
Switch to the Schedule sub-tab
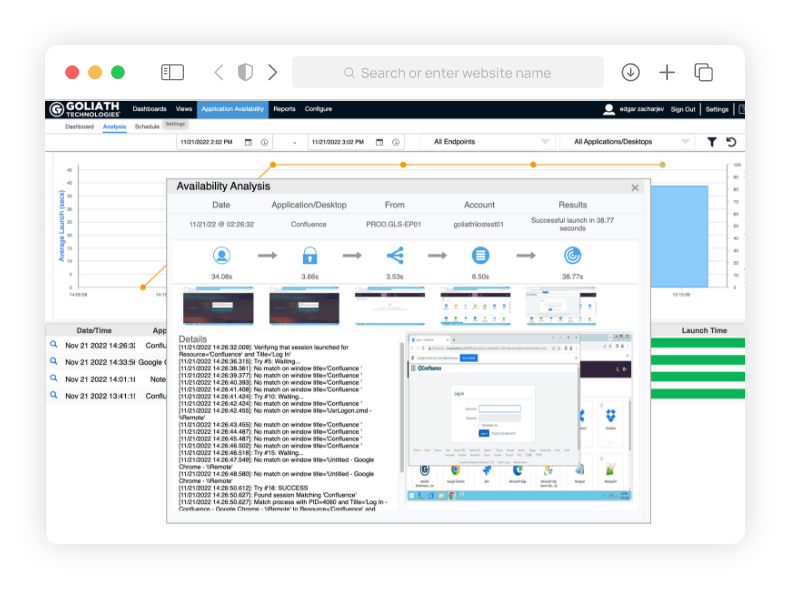tap(147, 126)
